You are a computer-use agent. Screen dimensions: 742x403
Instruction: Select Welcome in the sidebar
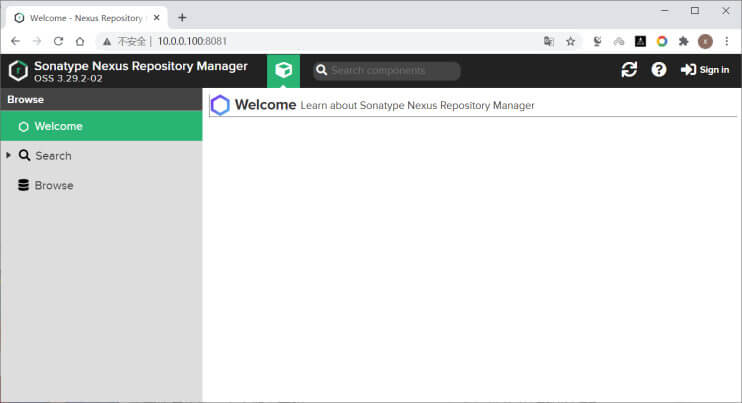(x=101, y=126)
